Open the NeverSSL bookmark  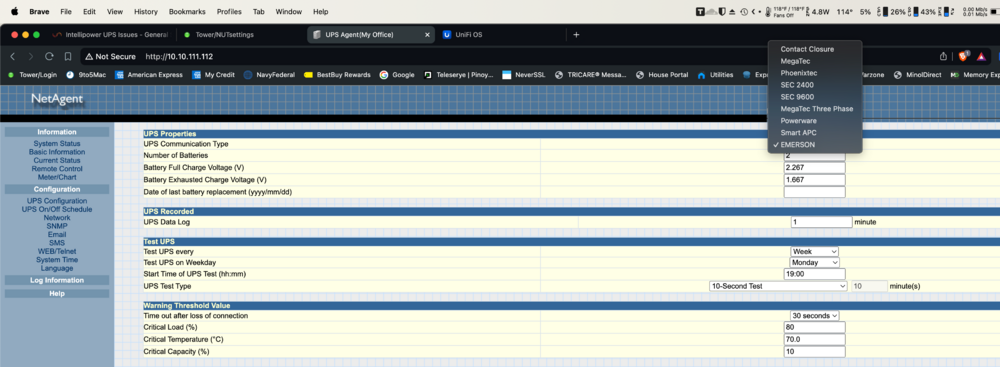click(523, 75)
